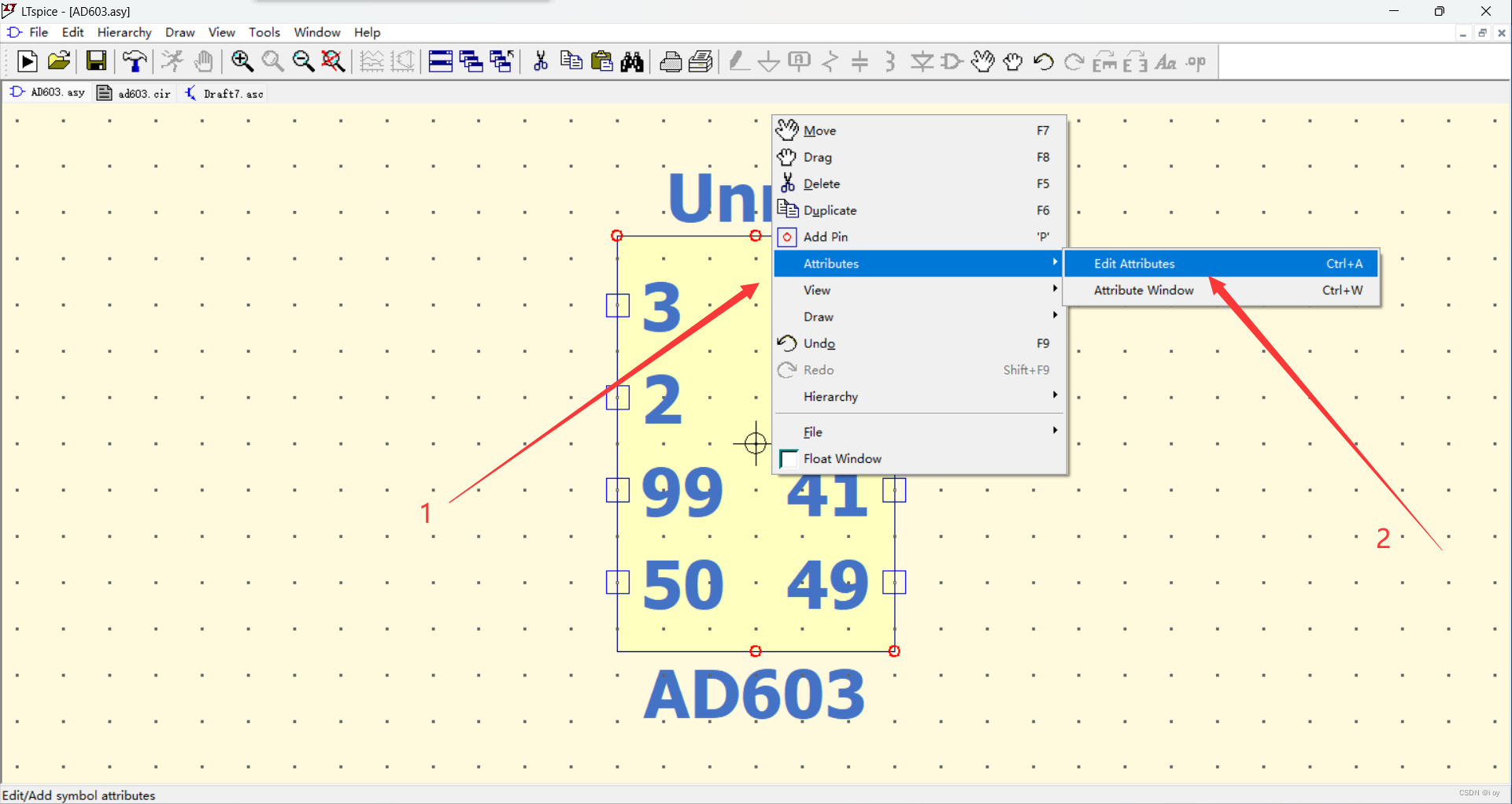The image size is (1512, 804).
Task: Click the Print Setup icon
Action: click(x=671, y=61)
